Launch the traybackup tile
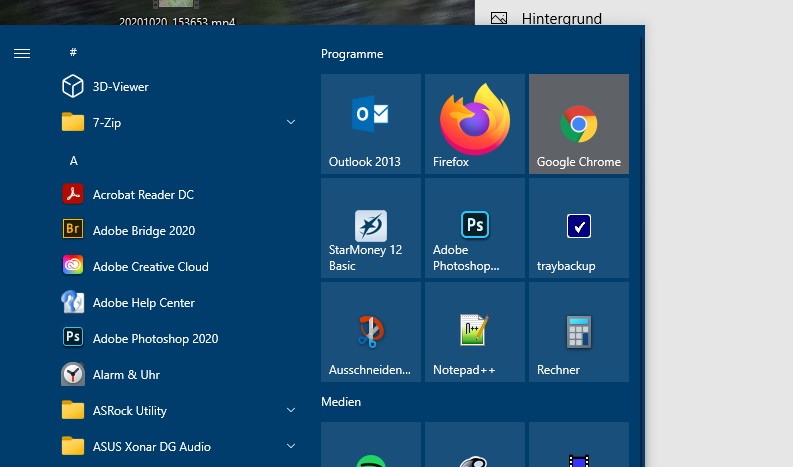Image resolution: width=793 pixels, height=467 pixels. tap(579, 228)
